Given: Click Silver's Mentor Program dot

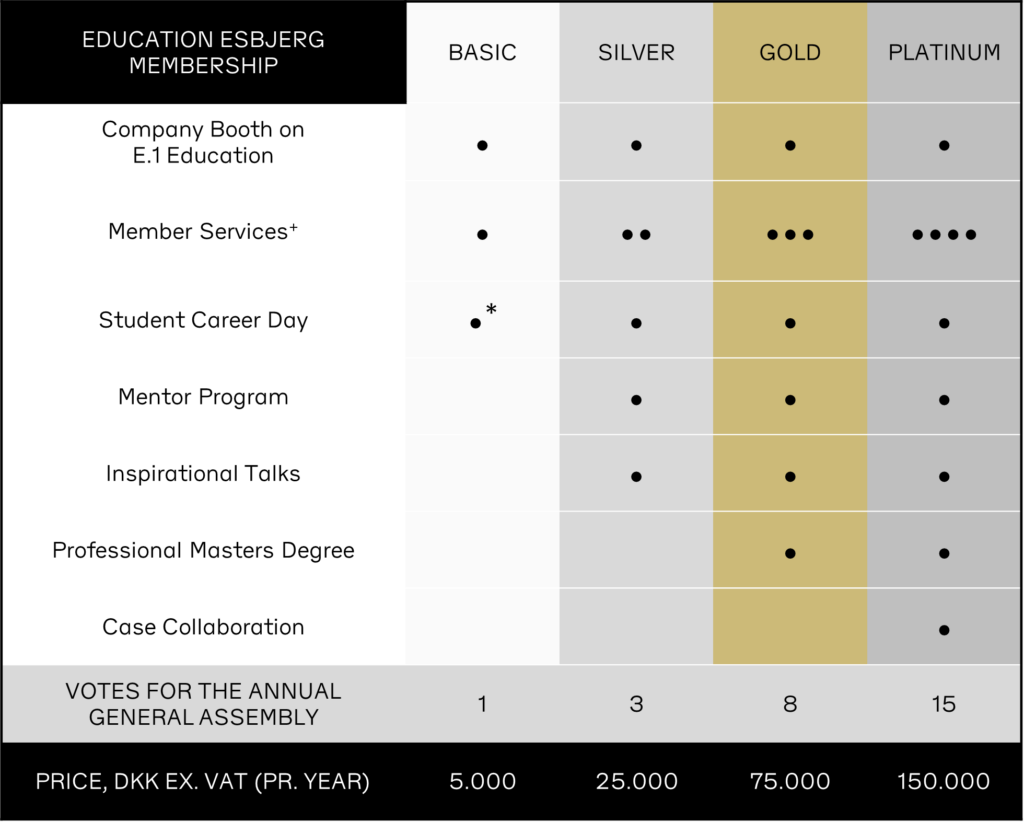Looking at the screenshot, I should click(x=636, y=400).
